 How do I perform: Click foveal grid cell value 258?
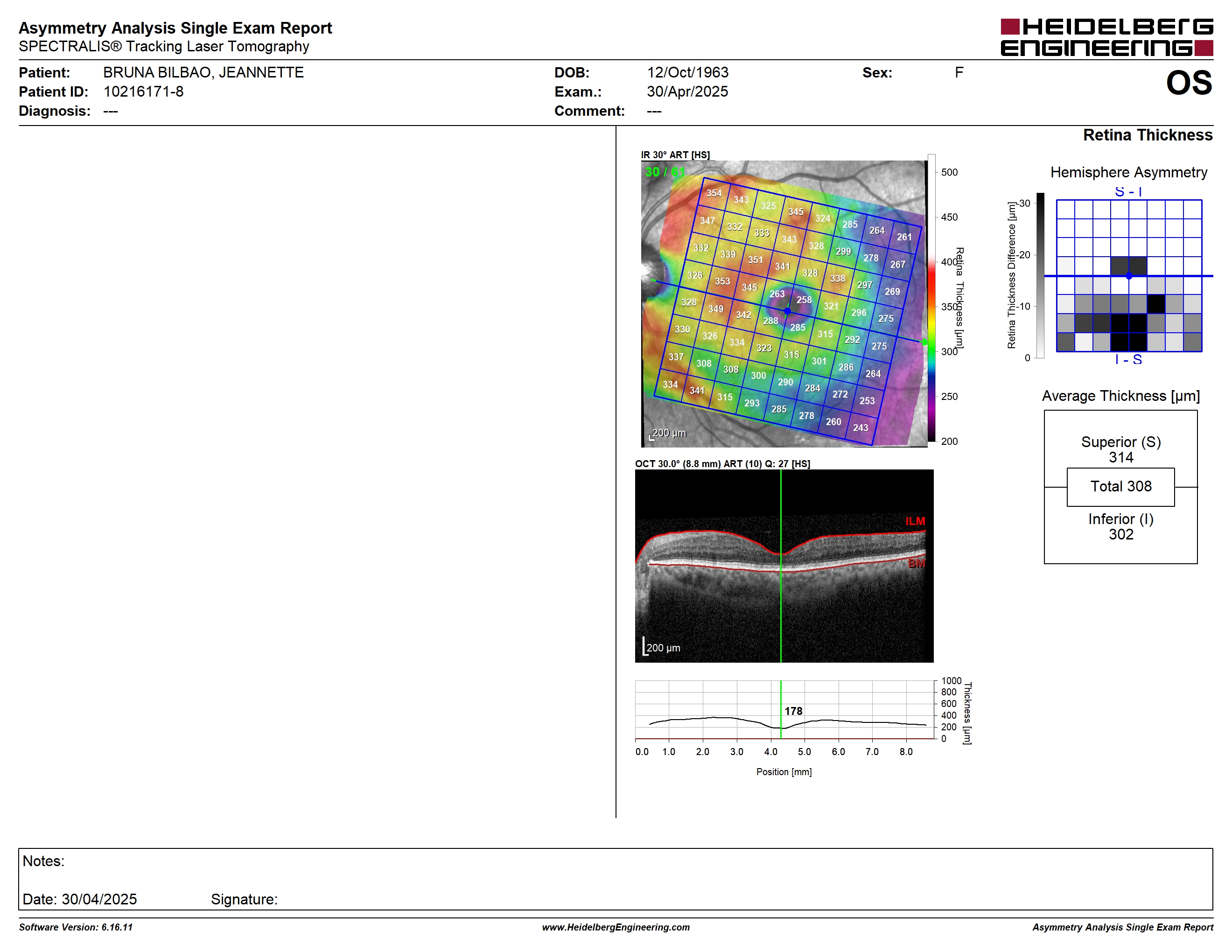[804, 300]
